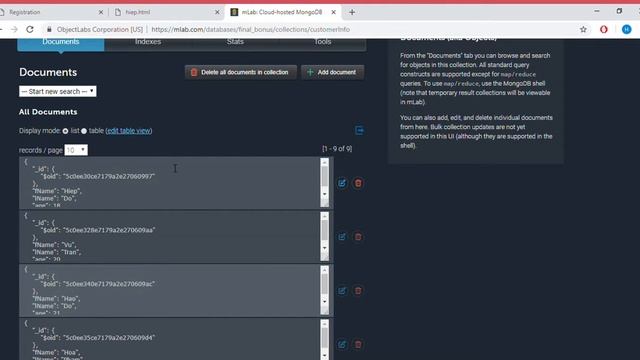
Task: Click the '"fName": "Hiep"' line
Action: pos(57,191)
